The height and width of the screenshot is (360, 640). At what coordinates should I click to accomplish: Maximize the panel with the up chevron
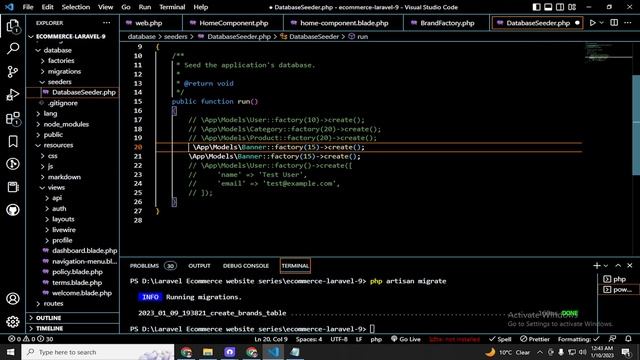tap(618, 266)
